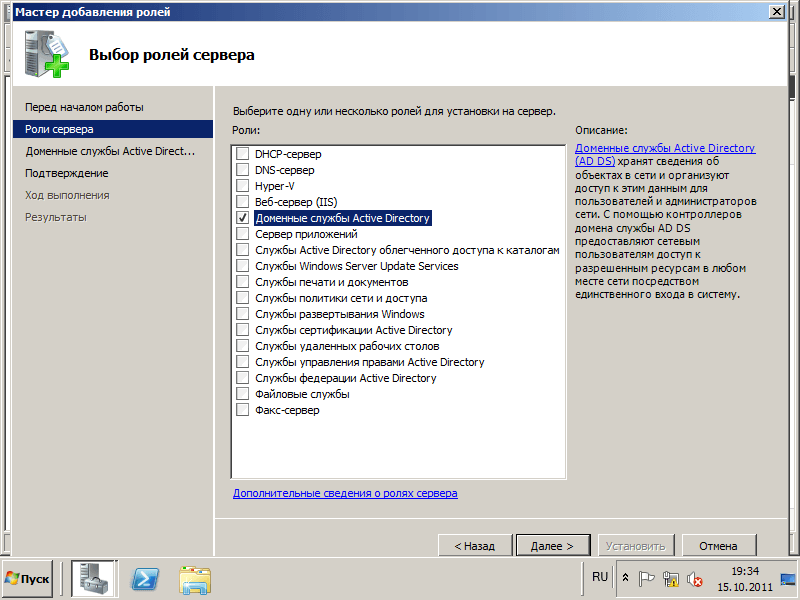
Task: Enable the Hyper-V role checkbox
Action: pos(242,185)
